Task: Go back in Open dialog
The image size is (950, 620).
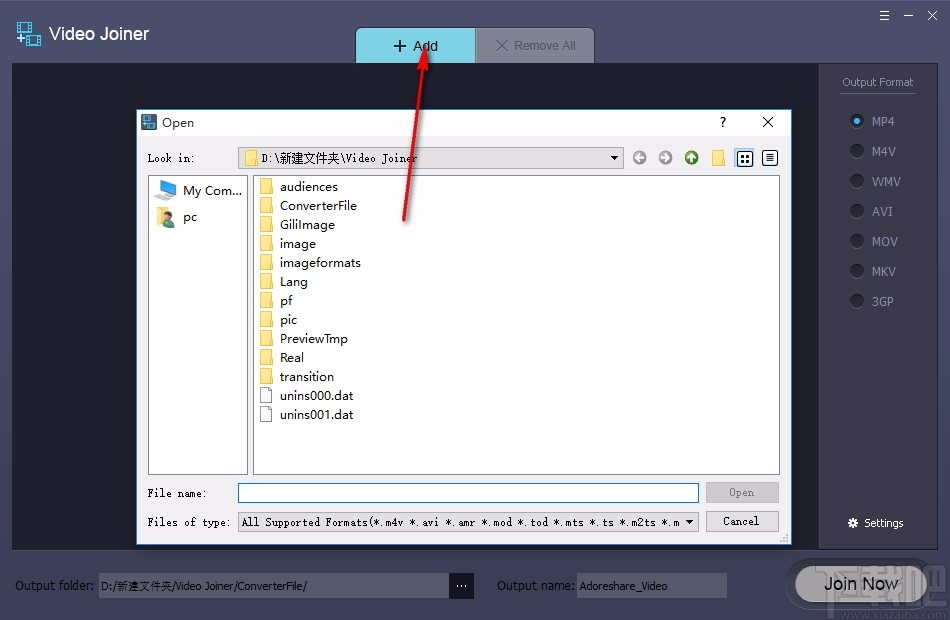Action: click(x=639, y=158)
